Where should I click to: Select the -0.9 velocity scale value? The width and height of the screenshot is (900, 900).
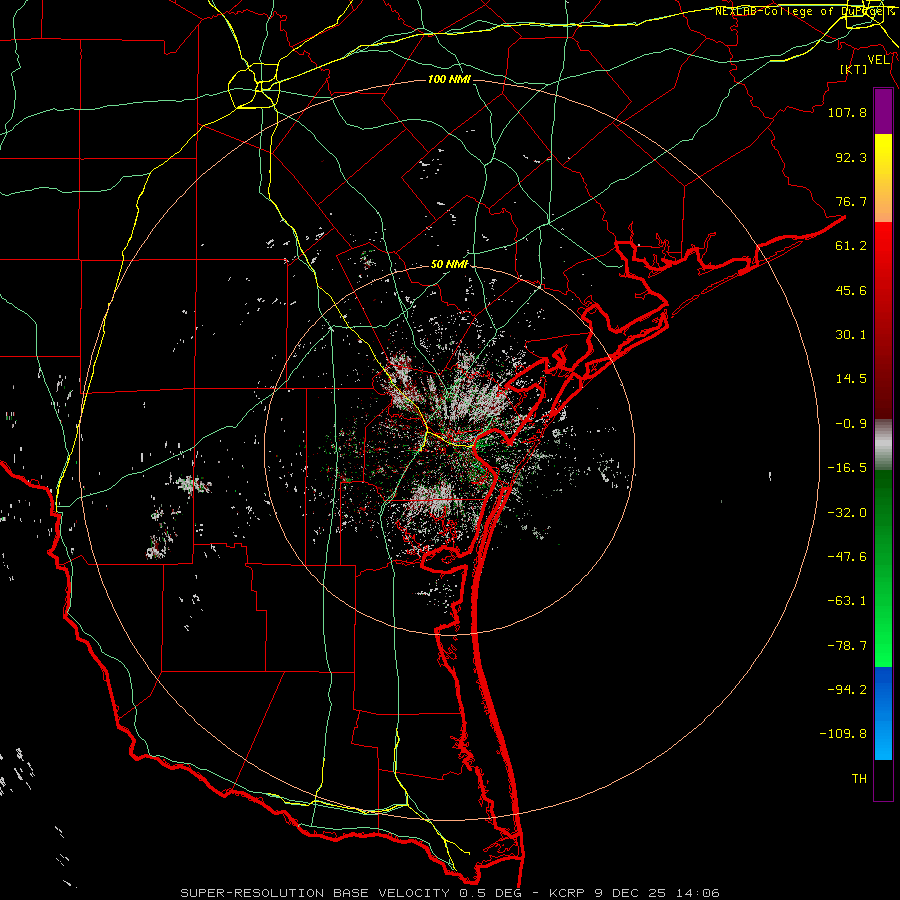pyautogui.click(x=851, y=424)
